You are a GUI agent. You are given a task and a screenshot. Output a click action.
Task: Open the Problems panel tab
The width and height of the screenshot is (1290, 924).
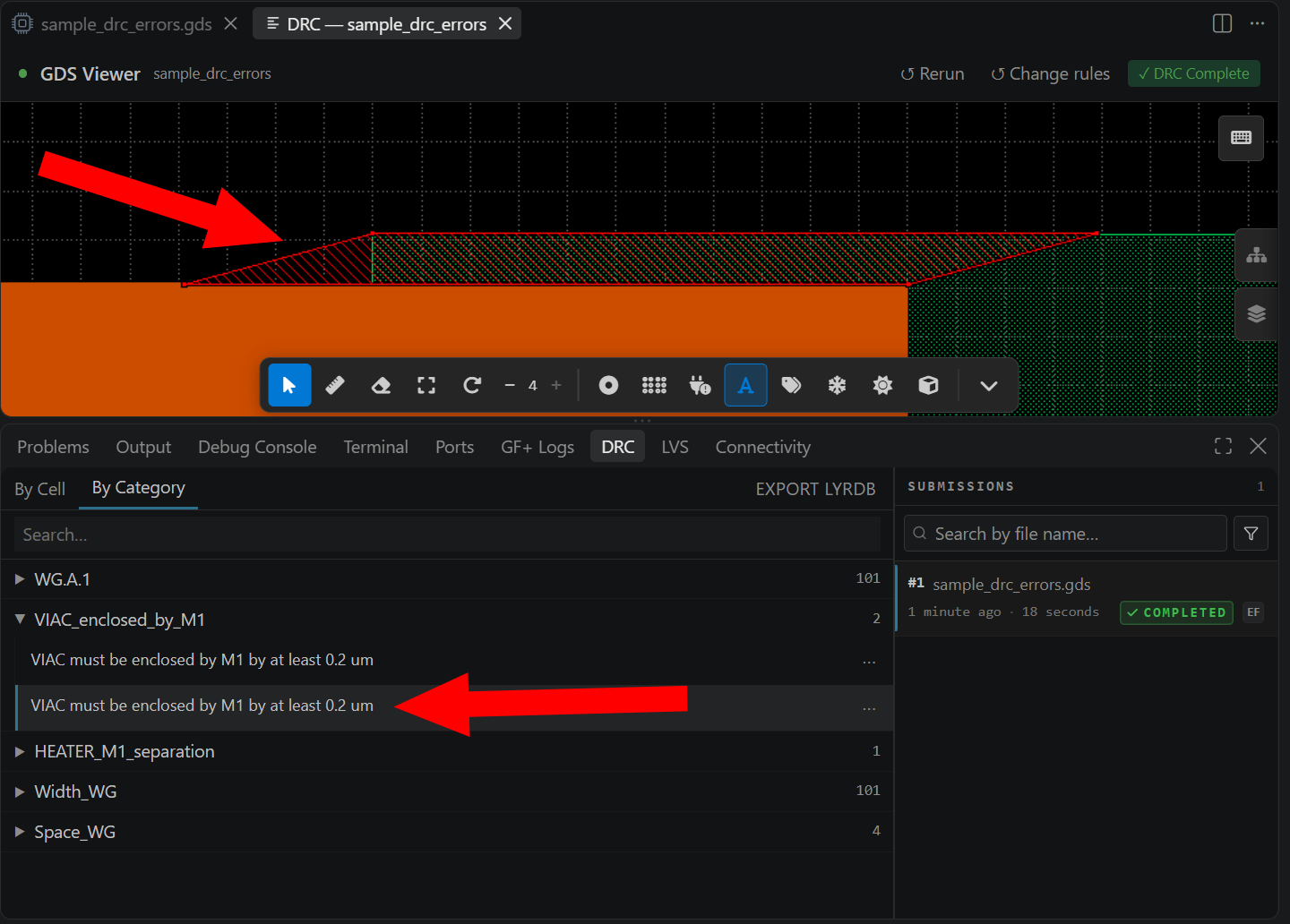tap(53, 447)
